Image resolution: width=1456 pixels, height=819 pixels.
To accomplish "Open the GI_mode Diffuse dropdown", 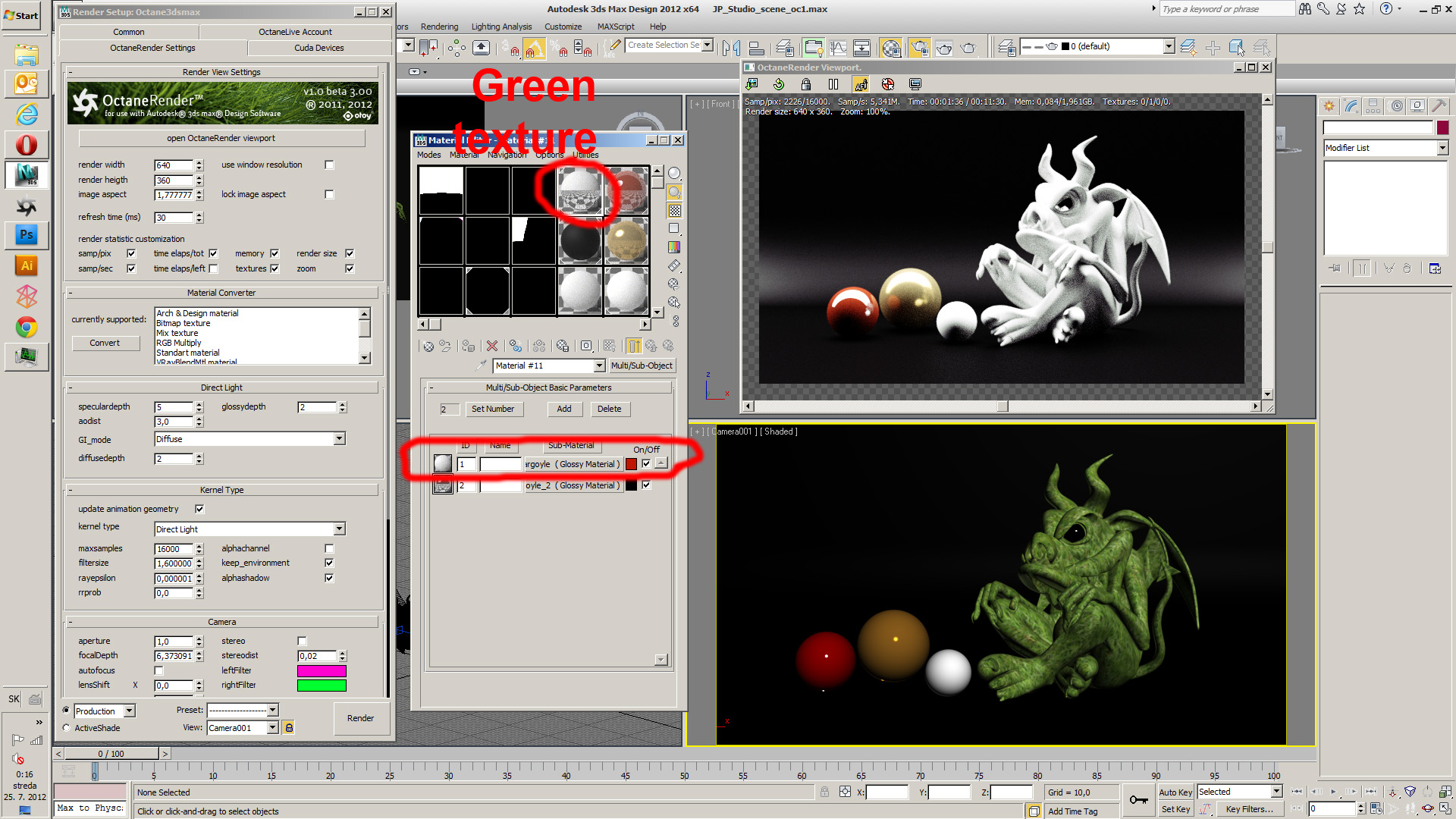I will point(339,439).
